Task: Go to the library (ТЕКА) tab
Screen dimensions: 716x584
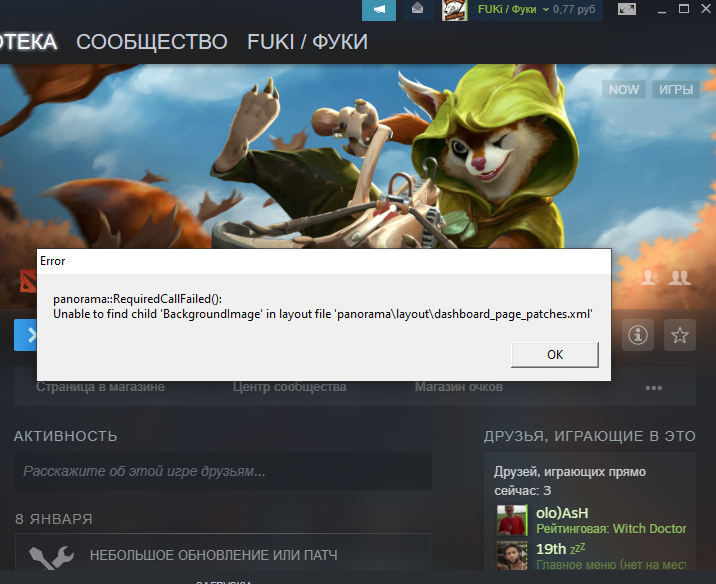Action: click(28, 42)
